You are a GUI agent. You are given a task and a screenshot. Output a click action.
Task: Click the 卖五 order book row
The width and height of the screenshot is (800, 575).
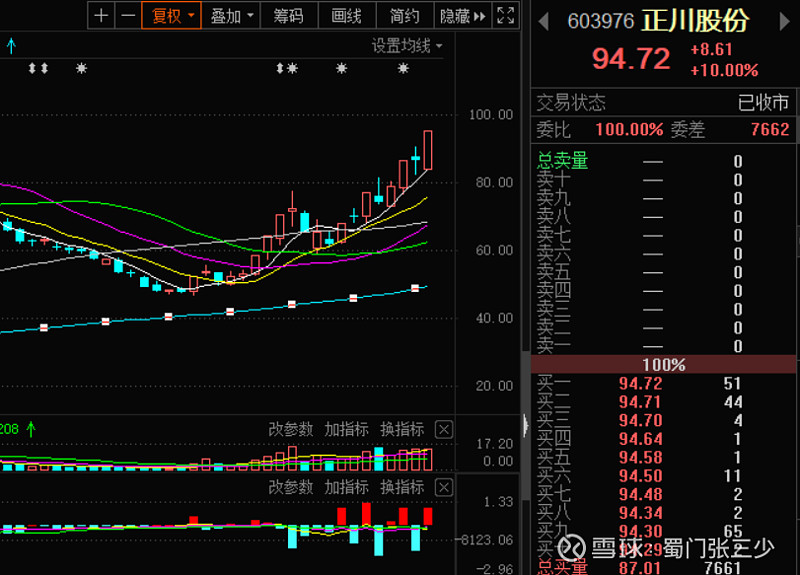click(x=663, y=272)
